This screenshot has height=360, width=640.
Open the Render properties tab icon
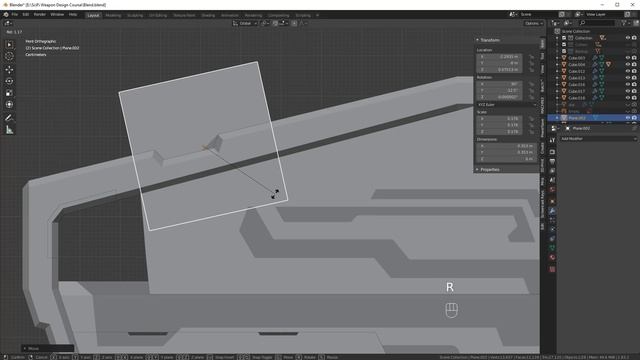click(552, 152)
